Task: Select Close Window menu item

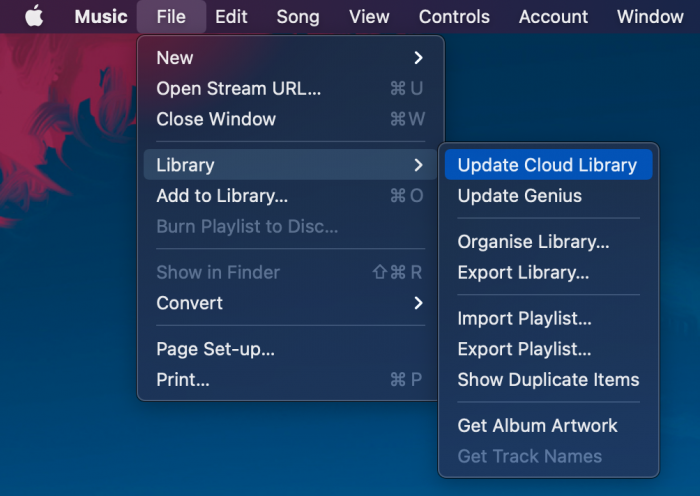Action: point(290,119)
